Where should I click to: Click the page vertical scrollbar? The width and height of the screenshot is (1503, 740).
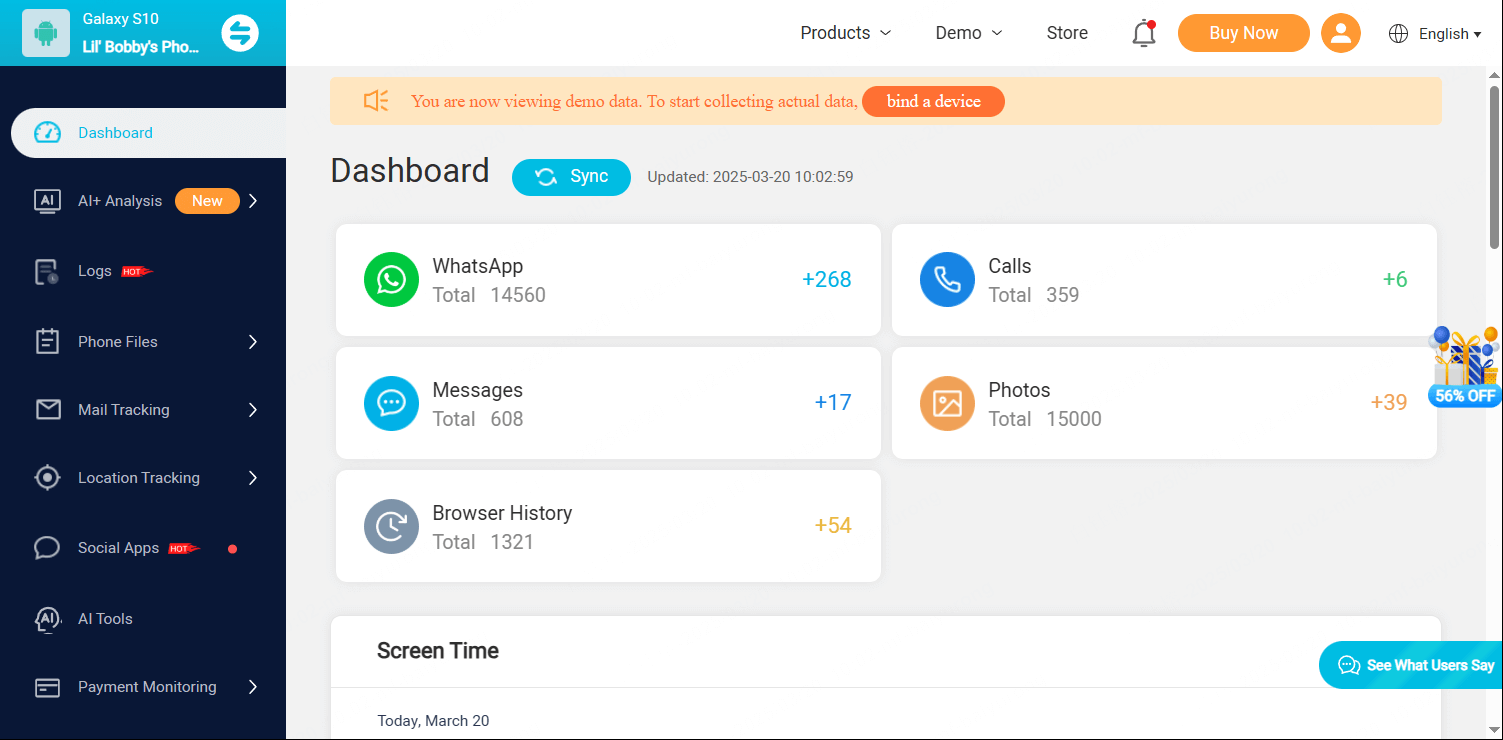coord(1495,168)
